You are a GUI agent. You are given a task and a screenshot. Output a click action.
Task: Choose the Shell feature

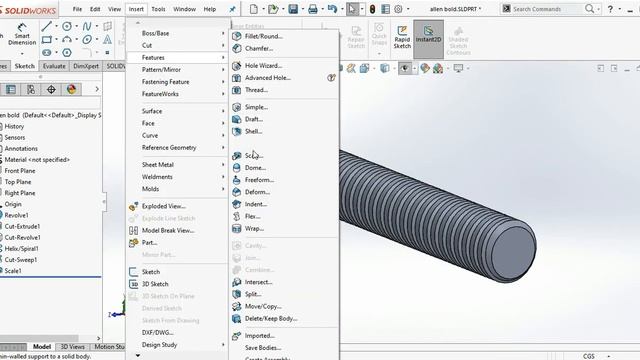(253, 132)
